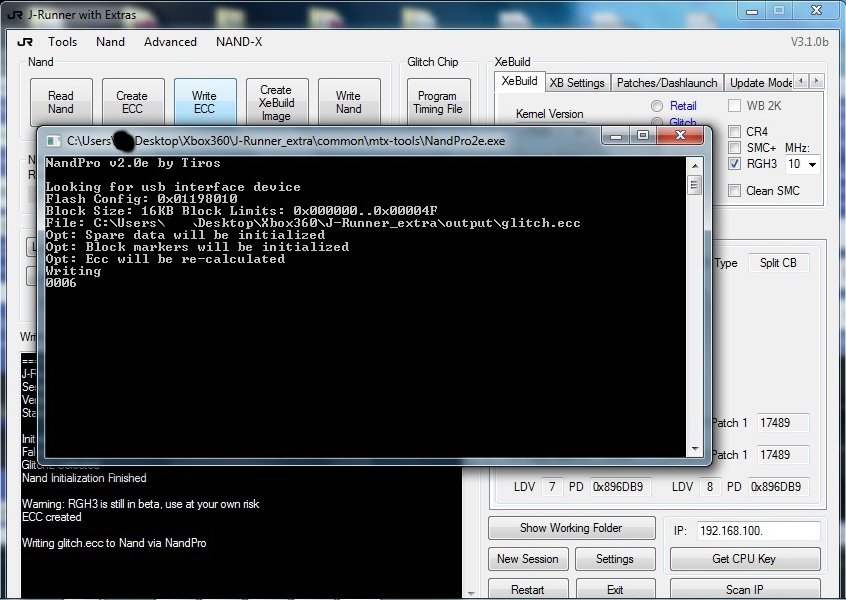The width and height of the screenshot is (846, 600).
Task: Enable the SMC+ checkbox
Action: [734, 147]
